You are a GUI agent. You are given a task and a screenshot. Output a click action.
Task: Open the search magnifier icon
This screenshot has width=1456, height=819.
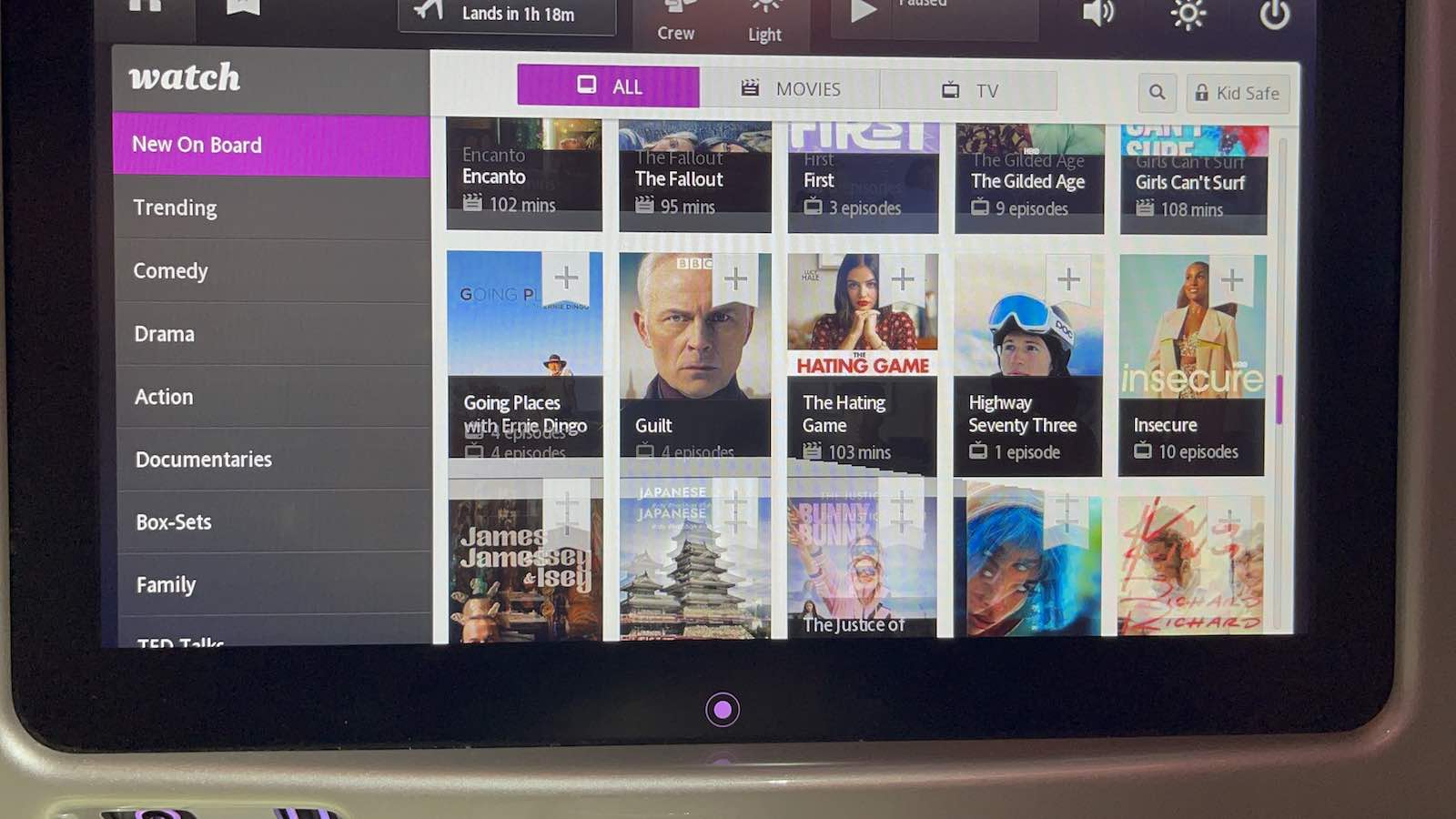[x=1157, y=92]
